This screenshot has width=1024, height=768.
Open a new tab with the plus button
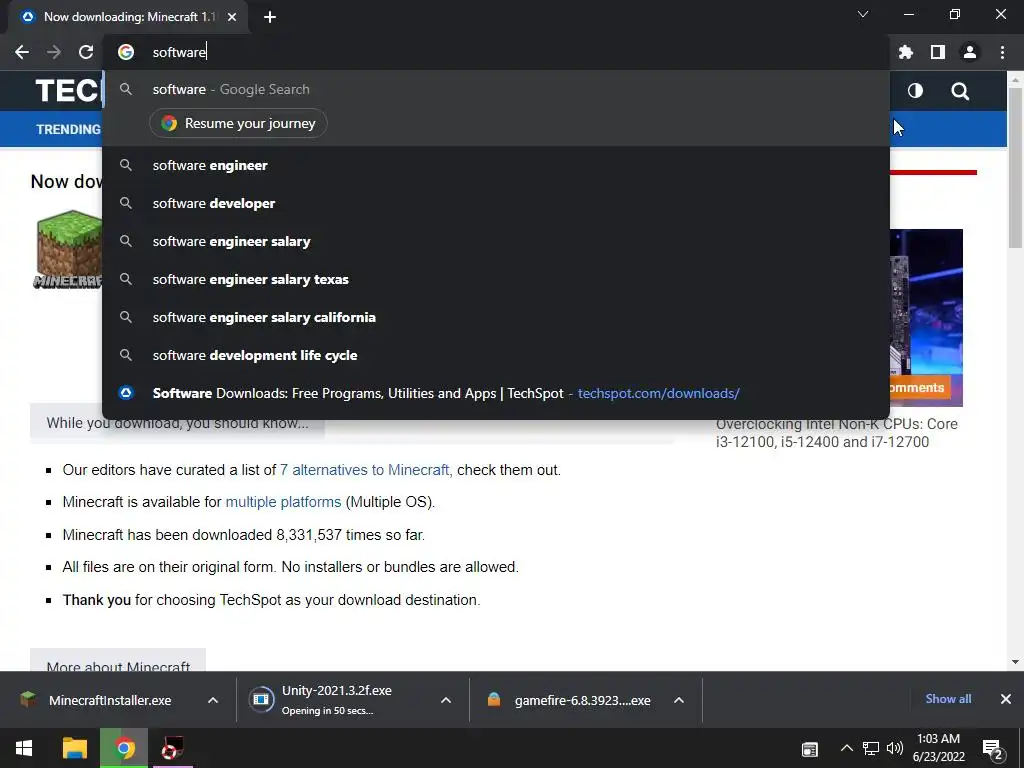pos(270,18)
